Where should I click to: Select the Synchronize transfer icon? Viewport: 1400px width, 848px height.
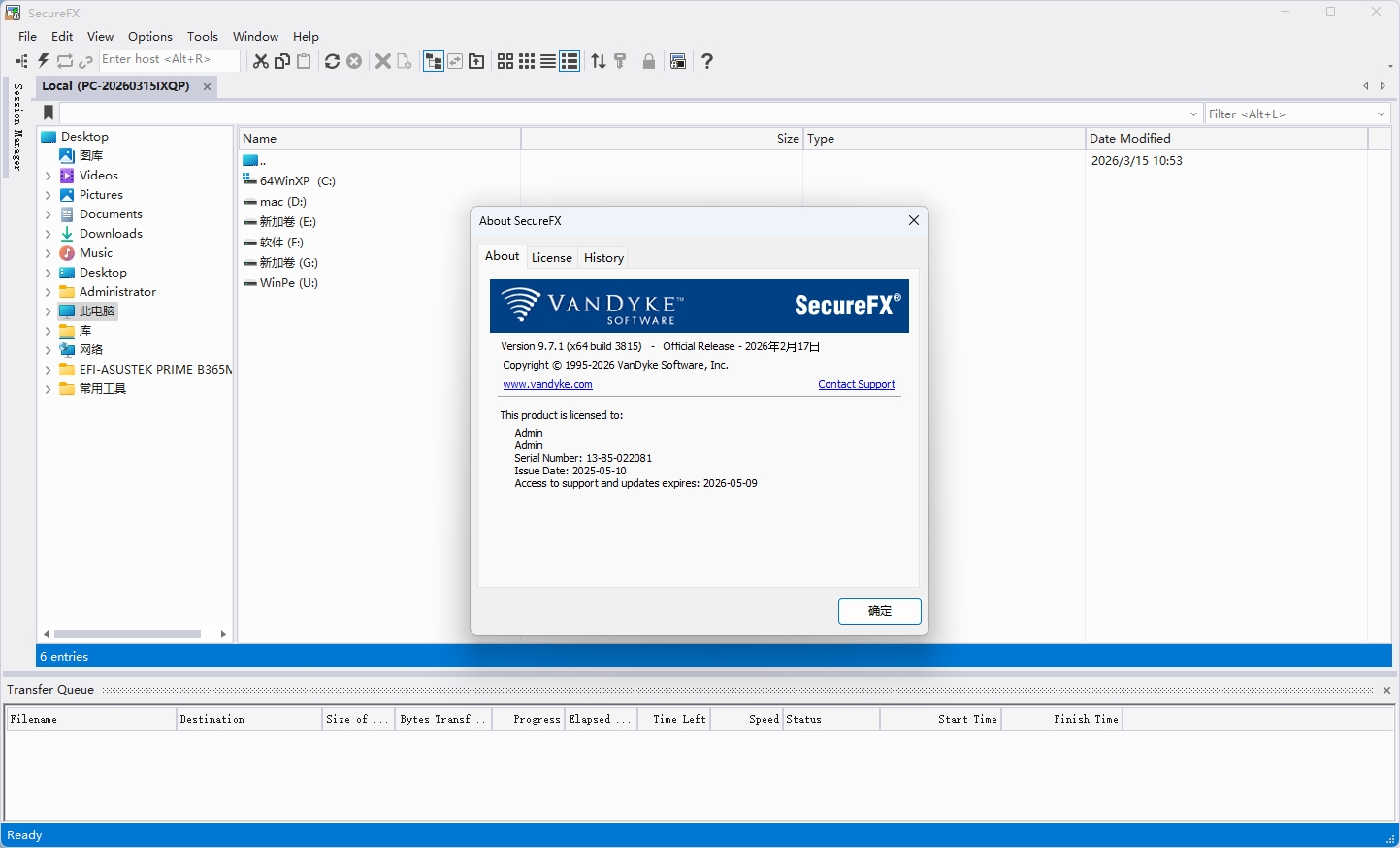tap(455, 60)
